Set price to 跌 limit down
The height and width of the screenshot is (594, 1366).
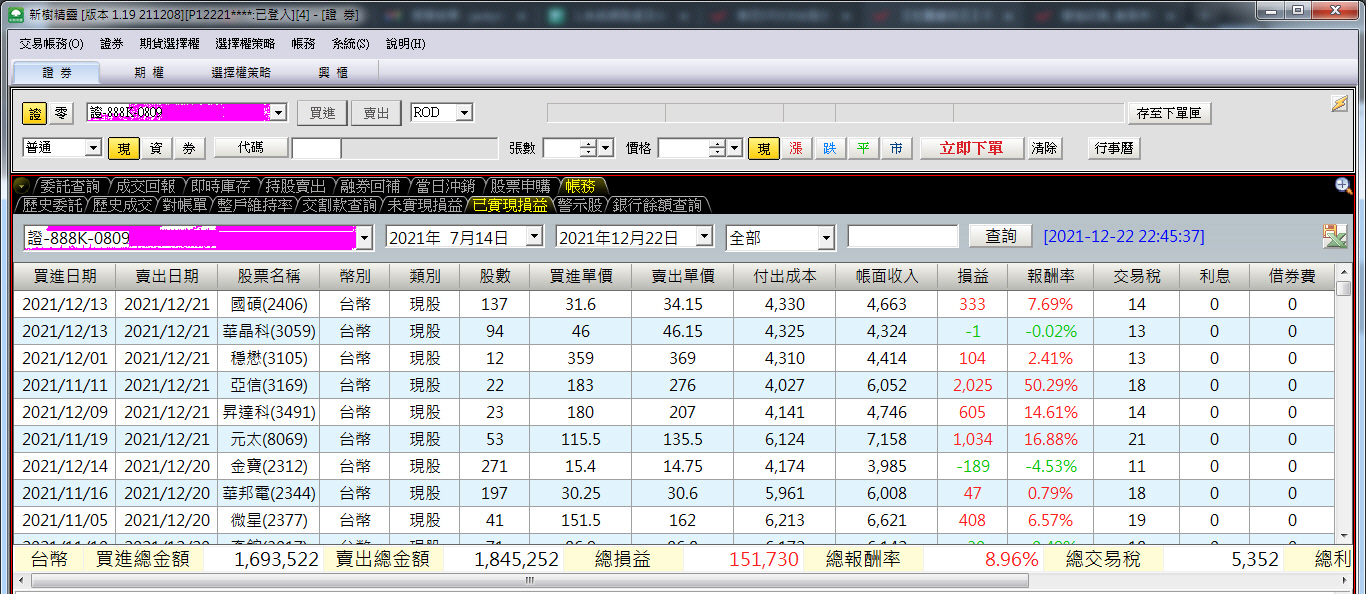coord(829,148)
